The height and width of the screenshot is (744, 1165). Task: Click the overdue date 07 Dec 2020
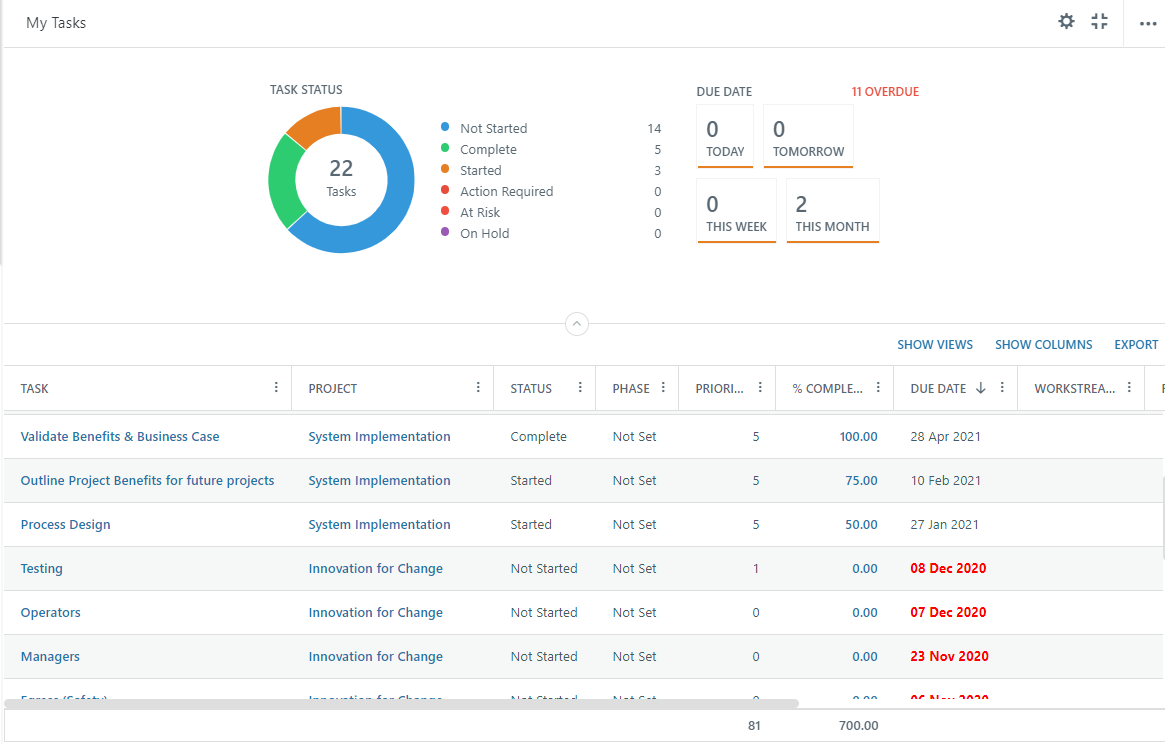point(948,612)
